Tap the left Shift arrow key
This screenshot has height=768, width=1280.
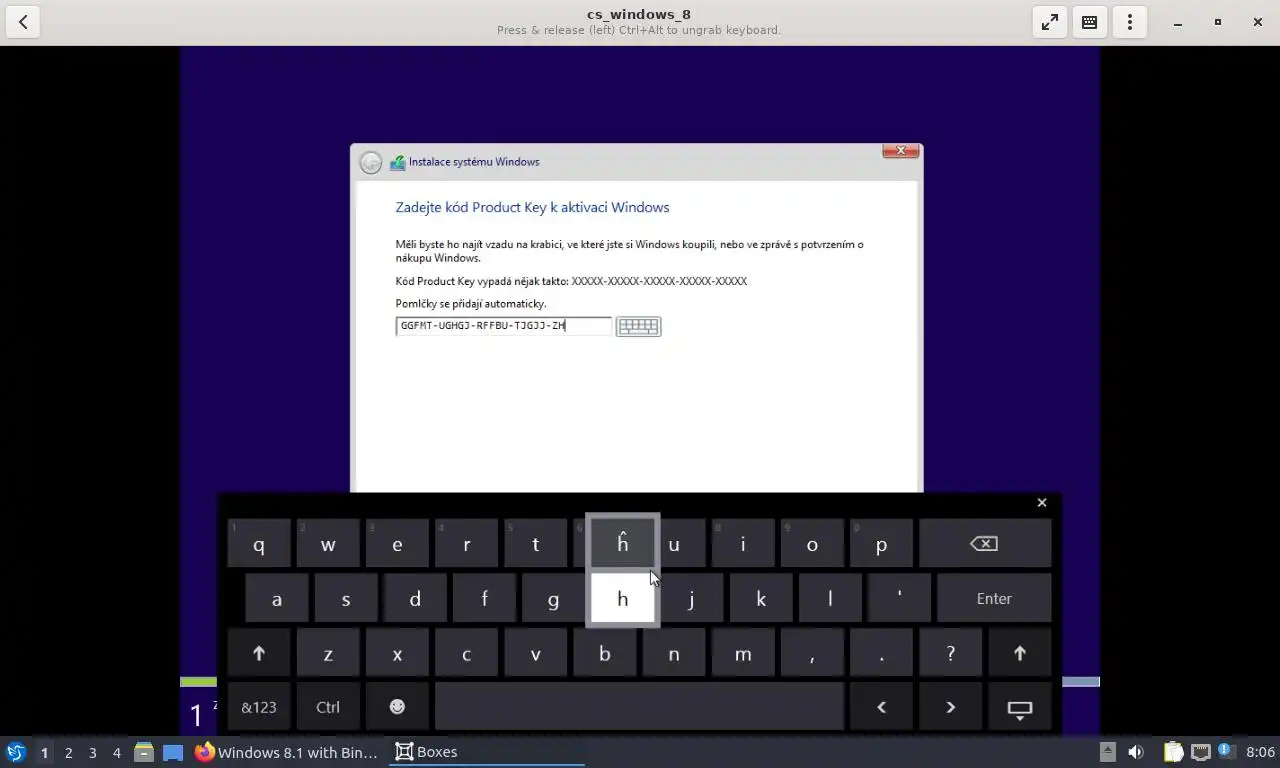(x=259, y=653)
